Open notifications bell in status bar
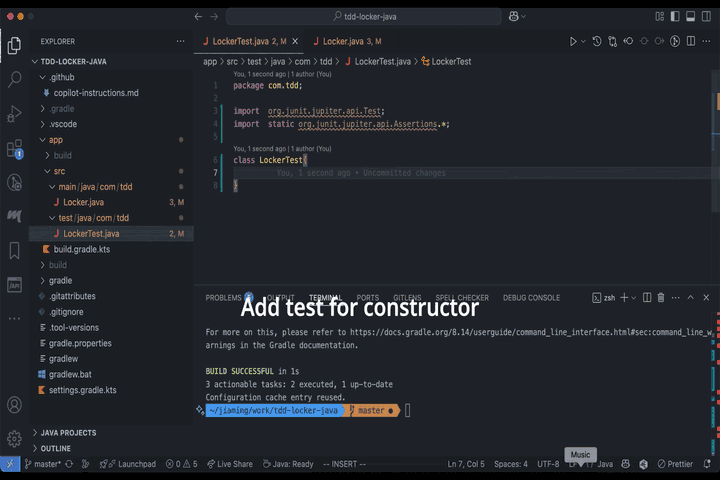The image size is (720, 480). pos(707,464)
